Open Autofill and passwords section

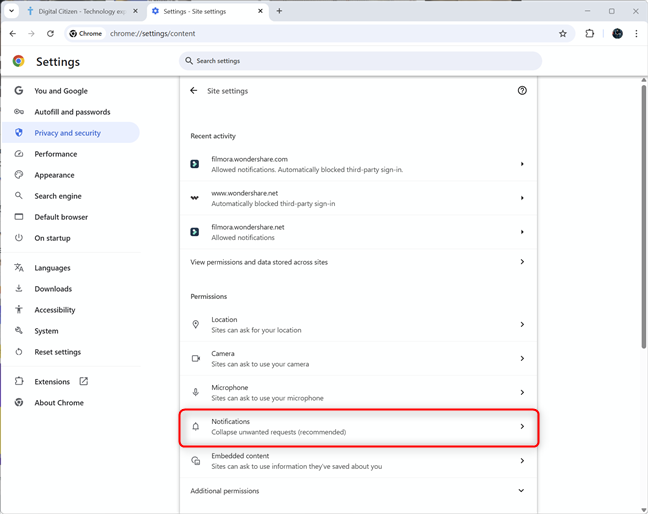pyautogui.click(x=71, y=112)
